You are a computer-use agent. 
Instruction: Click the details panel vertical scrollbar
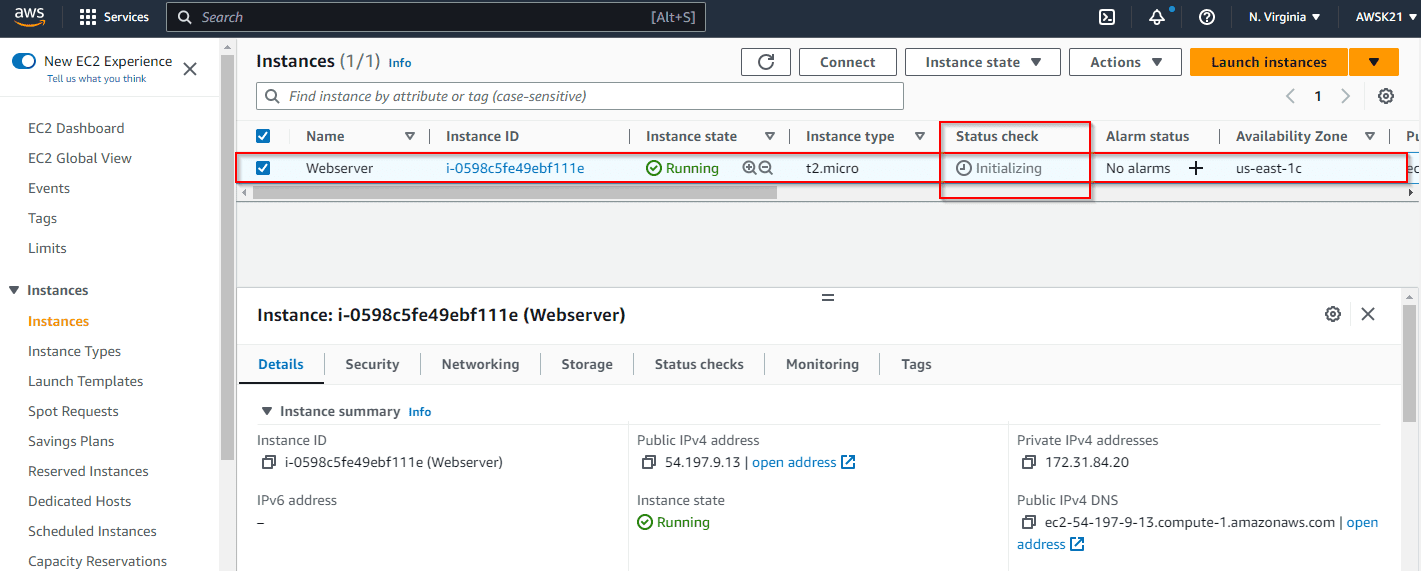pyautogui.click(x=1410, y=365)
